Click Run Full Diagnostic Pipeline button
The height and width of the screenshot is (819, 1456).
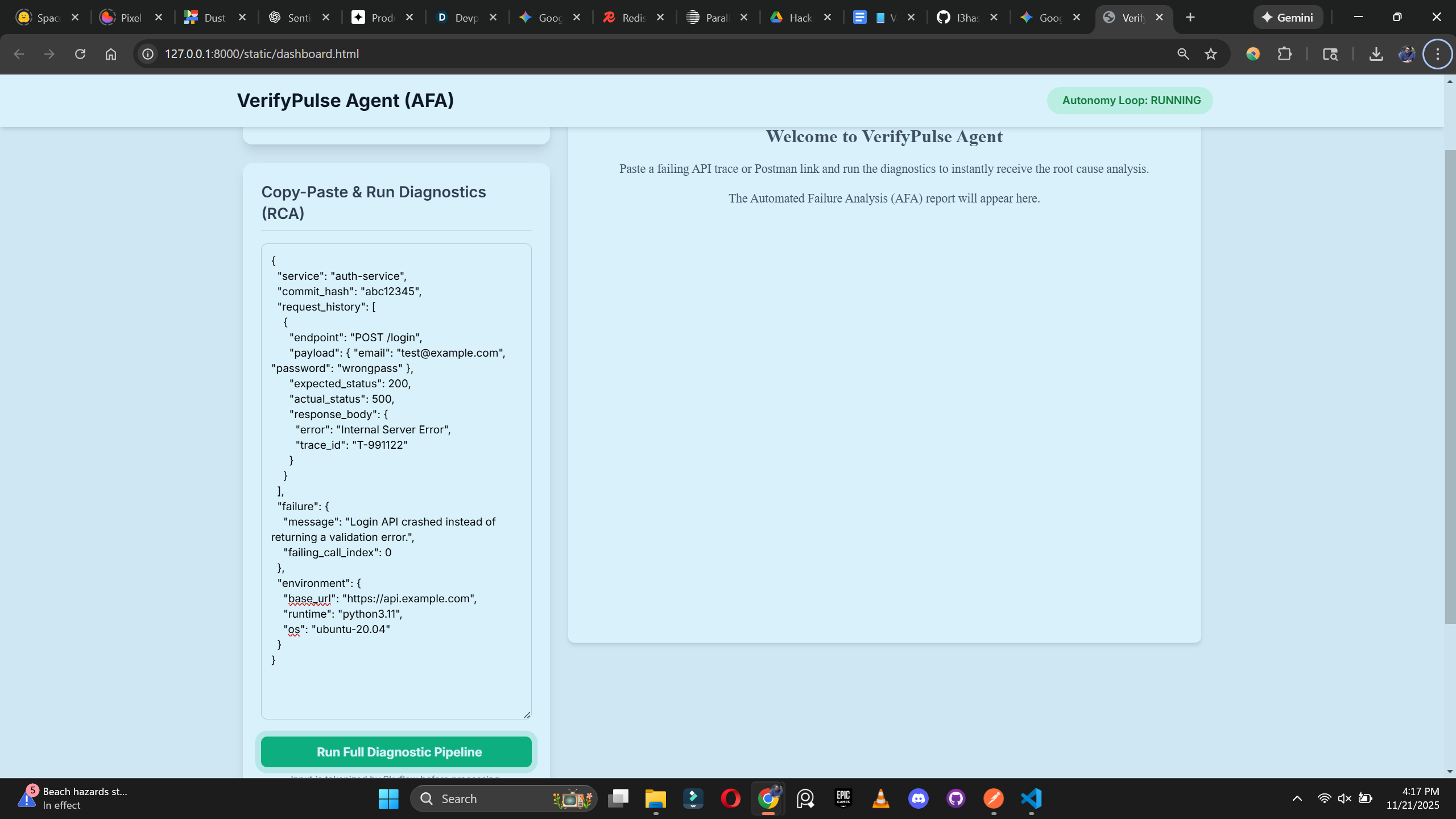click(396, 752)
